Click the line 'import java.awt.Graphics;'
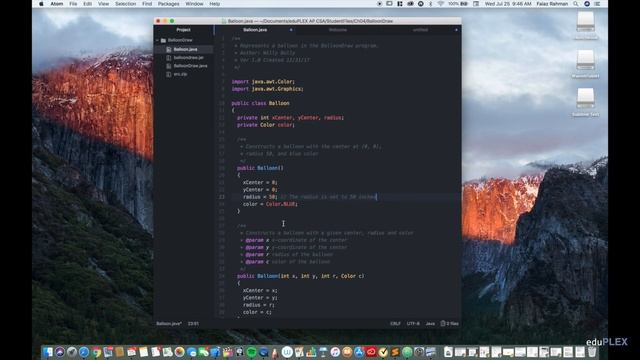Viewport: 640px width, 360px height. click(x=267, y=89)
